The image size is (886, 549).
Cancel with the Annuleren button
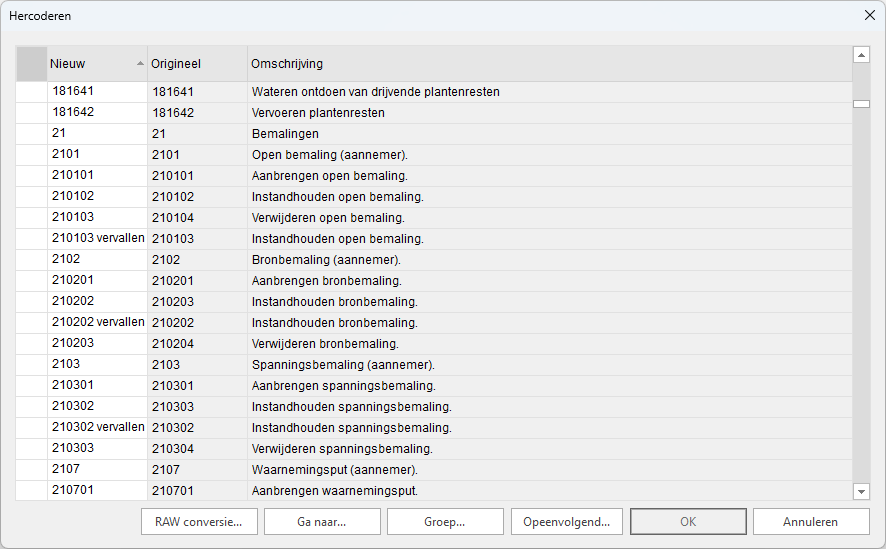[x=810, y=522]
